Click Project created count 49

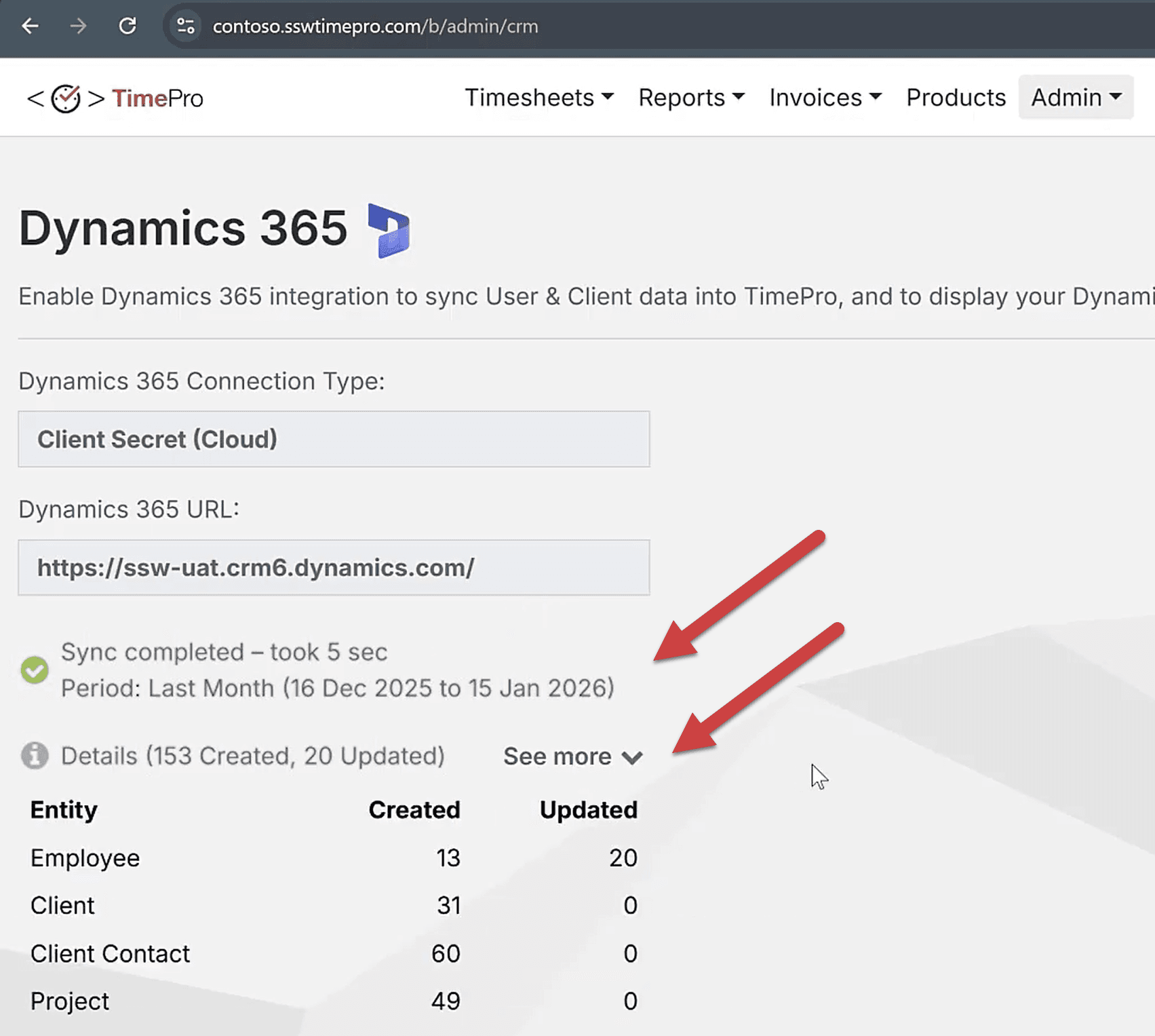(446, 1001)
